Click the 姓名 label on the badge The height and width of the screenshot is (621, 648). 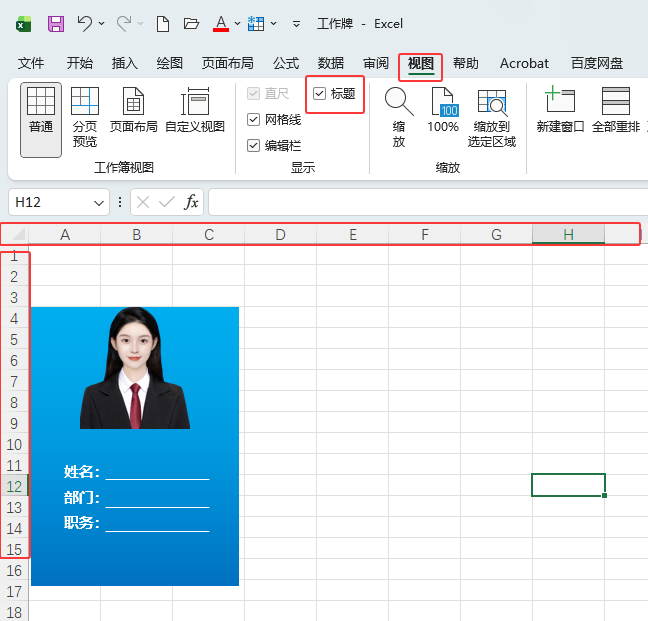click(81, 471)
